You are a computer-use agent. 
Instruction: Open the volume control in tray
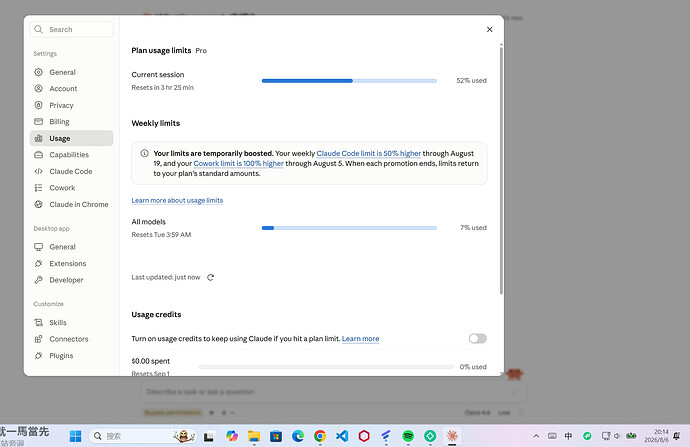tap(617, 436)
